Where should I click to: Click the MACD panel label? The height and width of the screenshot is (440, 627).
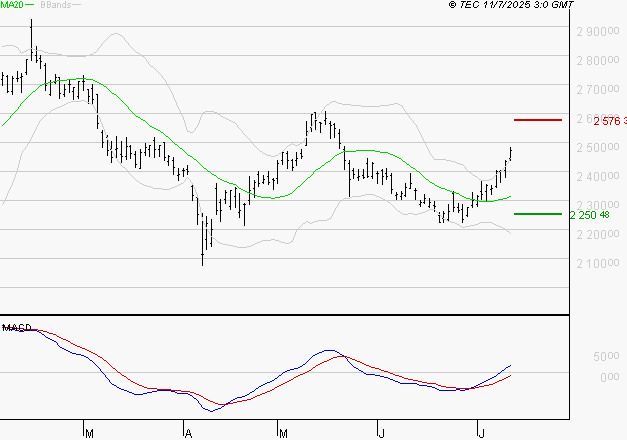pos(17,328)
